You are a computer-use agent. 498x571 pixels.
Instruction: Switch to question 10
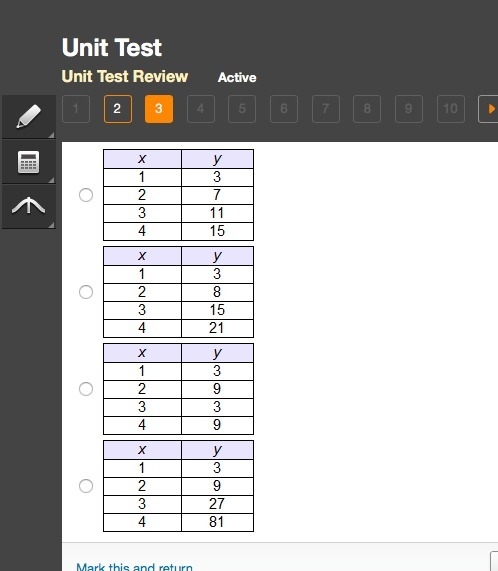[451, 109]
